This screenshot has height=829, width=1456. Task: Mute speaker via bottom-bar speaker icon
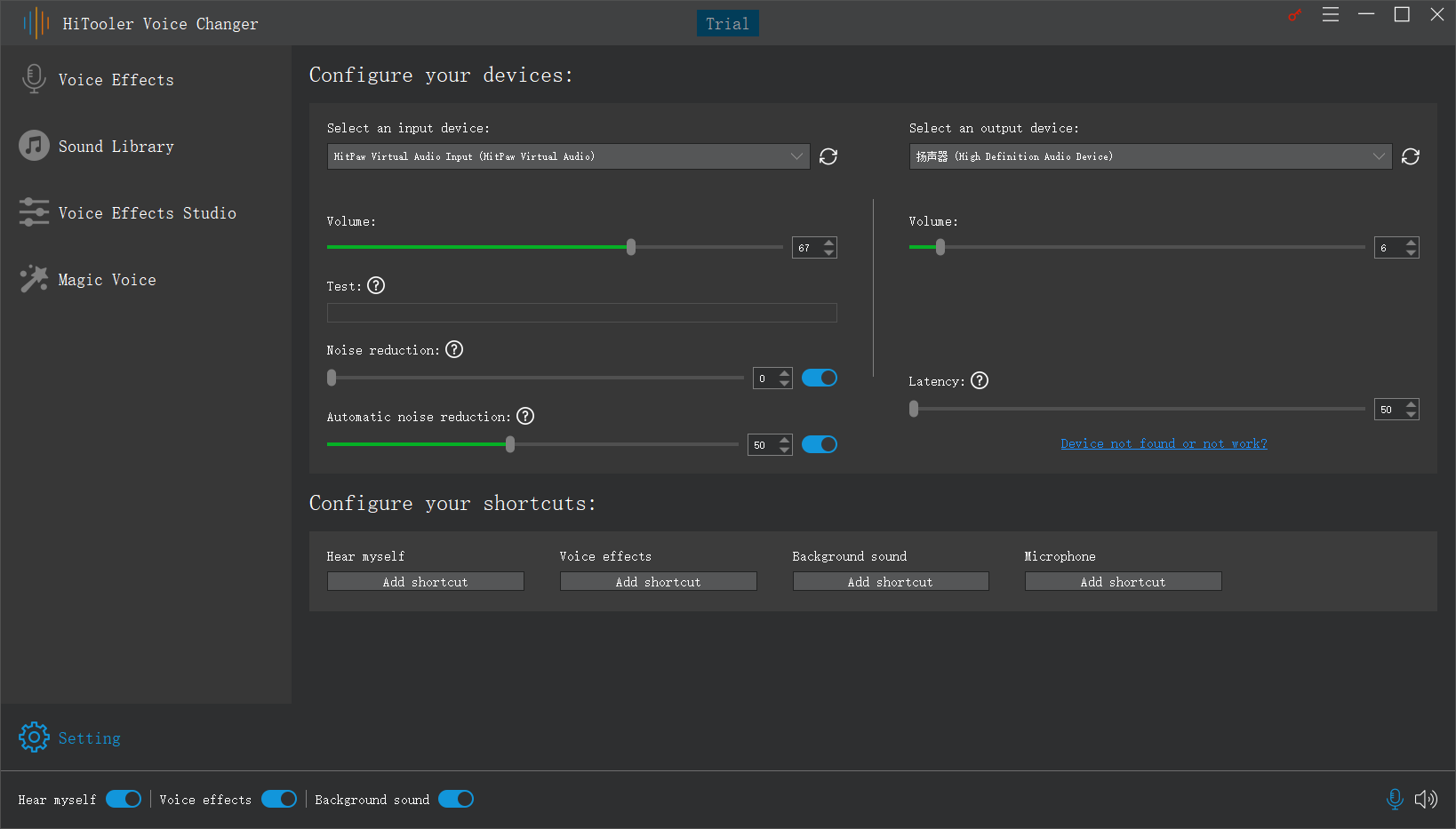point(1426,799)
